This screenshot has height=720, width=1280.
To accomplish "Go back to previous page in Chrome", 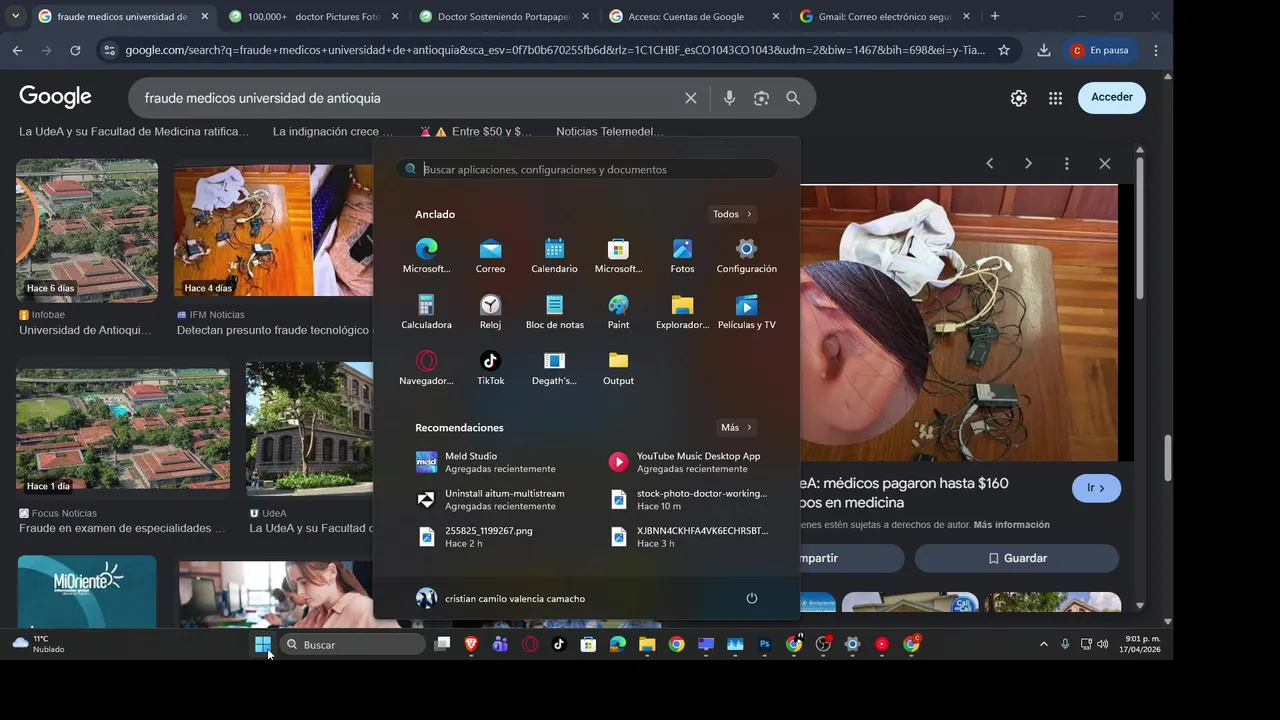I will (17, 50).
